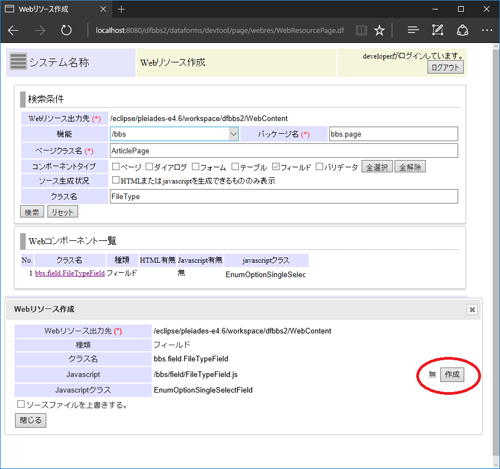Screen dimensions: 500x469
Task: Open the システム名称 hamburger menu icon
Action: coord(18,62)
